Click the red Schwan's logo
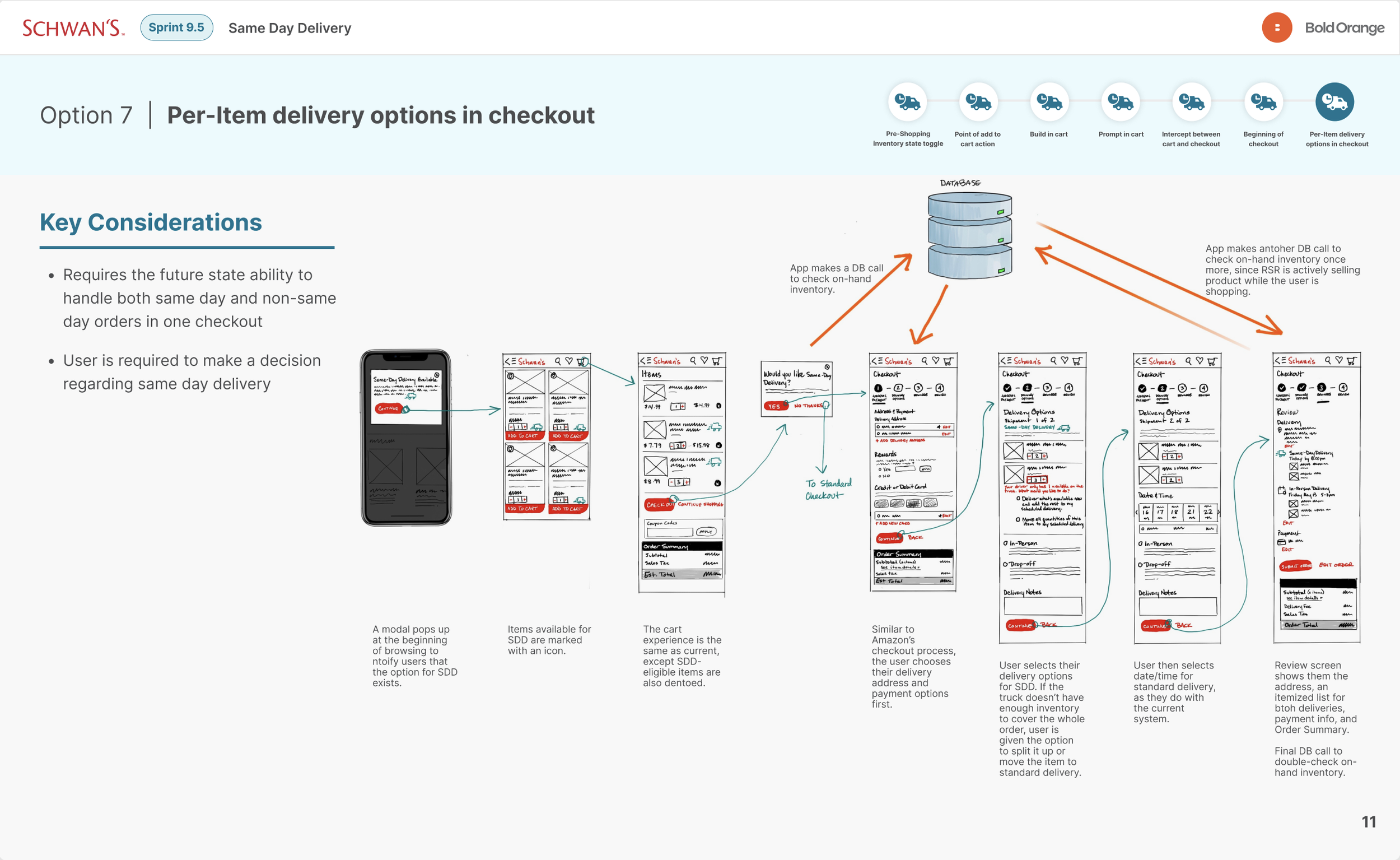 pyautogui.click(x=73, y=28)
